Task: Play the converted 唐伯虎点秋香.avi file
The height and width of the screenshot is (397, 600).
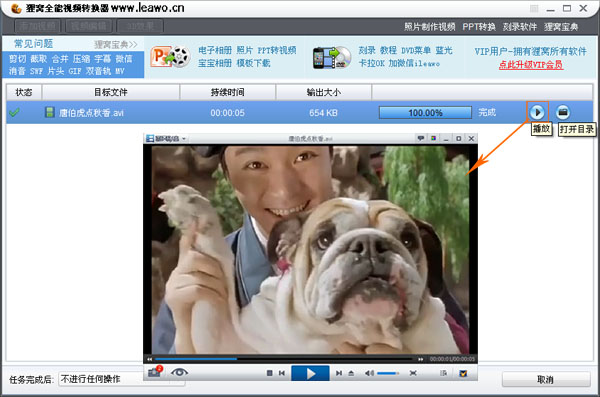Action: pos(537,113)
